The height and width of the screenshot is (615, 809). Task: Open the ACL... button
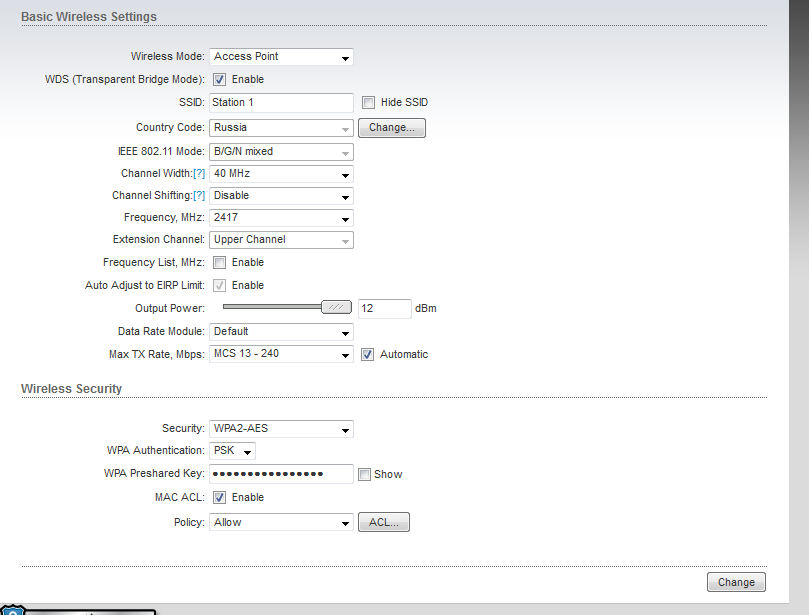[x=384, y=522]
